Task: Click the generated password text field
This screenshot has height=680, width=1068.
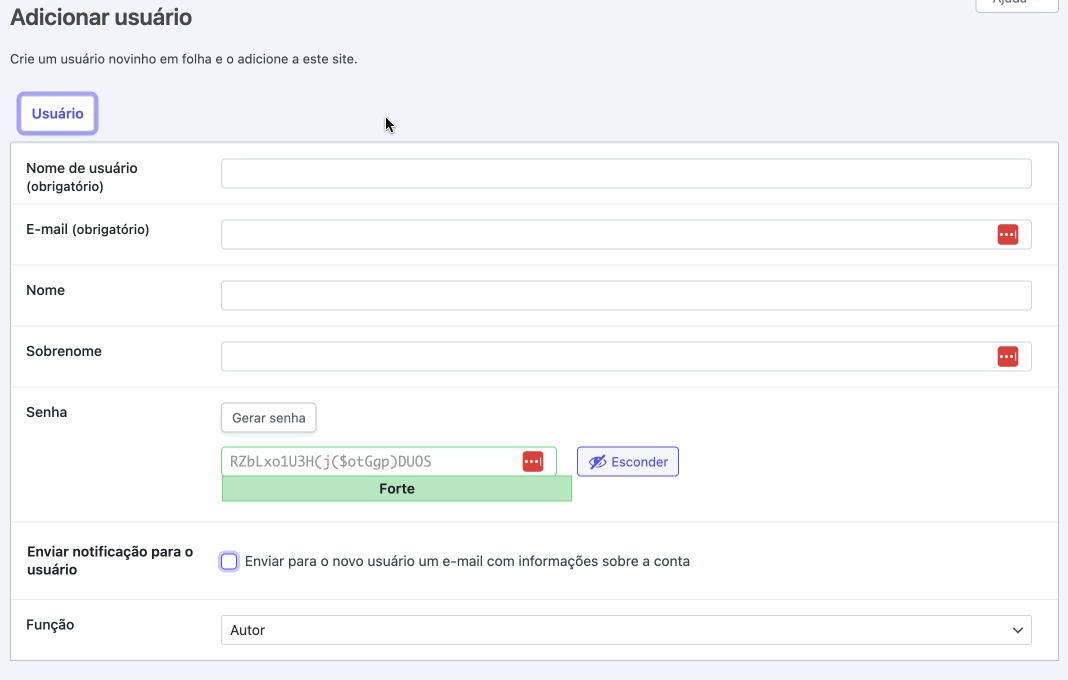Action: tap(389, 461)
